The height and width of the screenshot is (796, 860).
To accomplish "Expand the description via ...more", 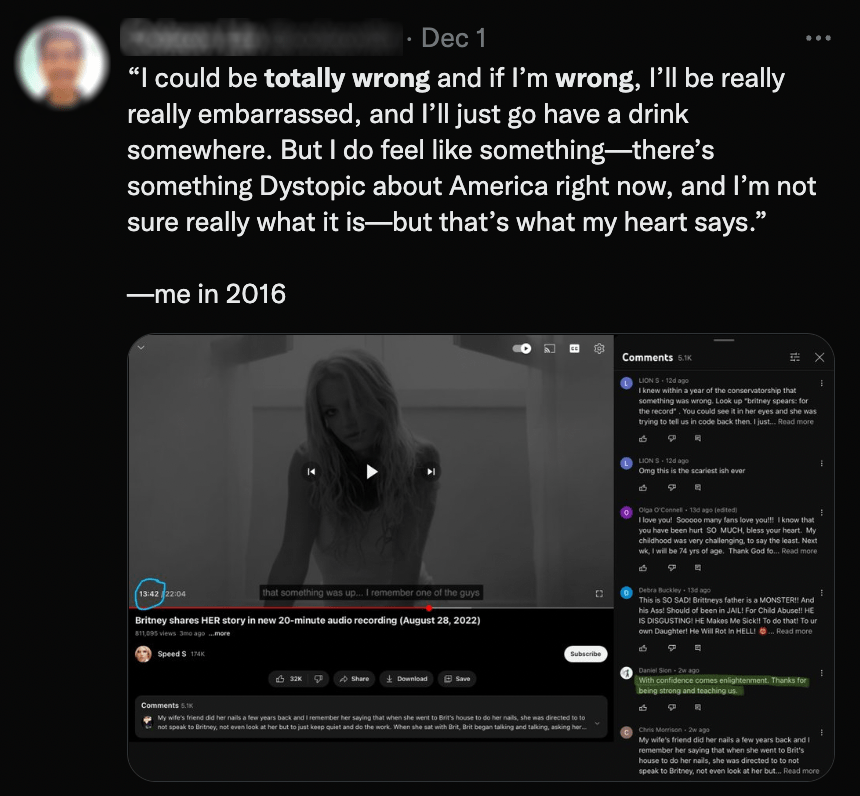I will (x=219, y=633).
